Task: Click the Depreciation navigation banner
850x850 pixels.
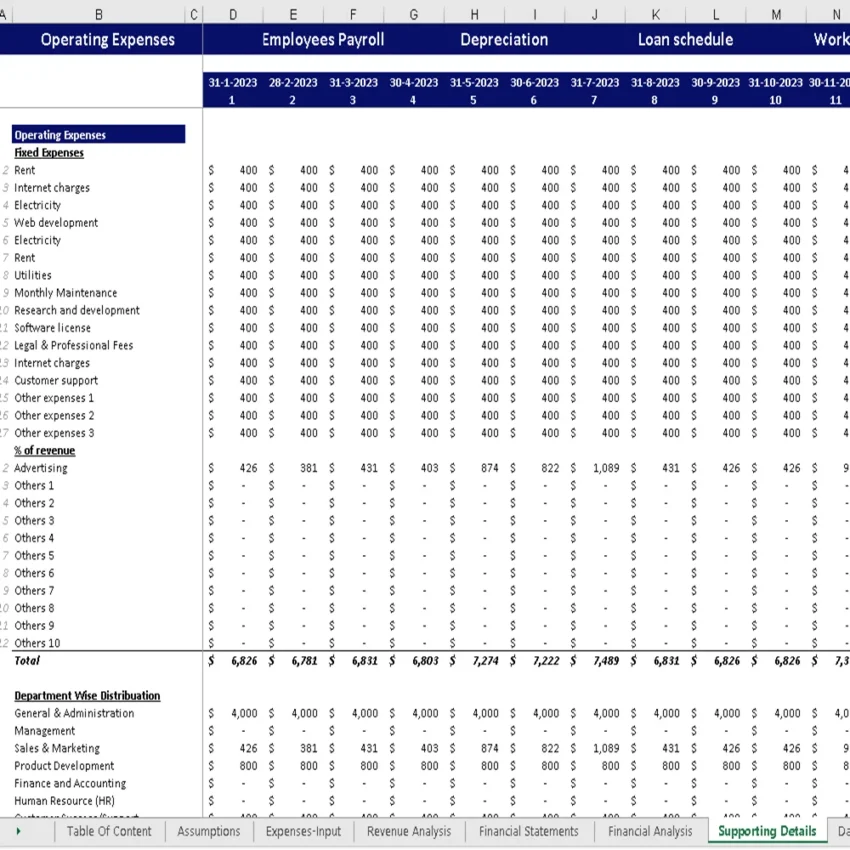Action: (504, 40)
